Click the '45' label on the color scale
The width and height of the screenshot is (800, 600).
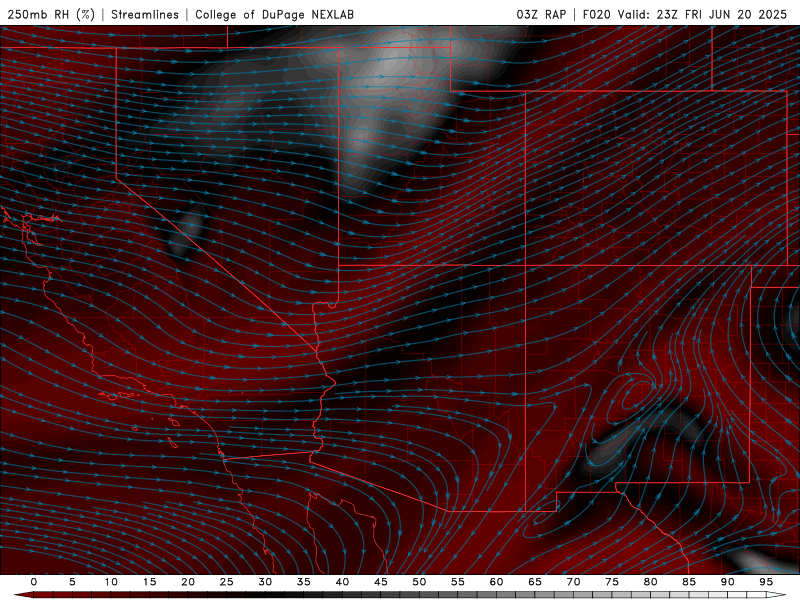tap(381, 582)
